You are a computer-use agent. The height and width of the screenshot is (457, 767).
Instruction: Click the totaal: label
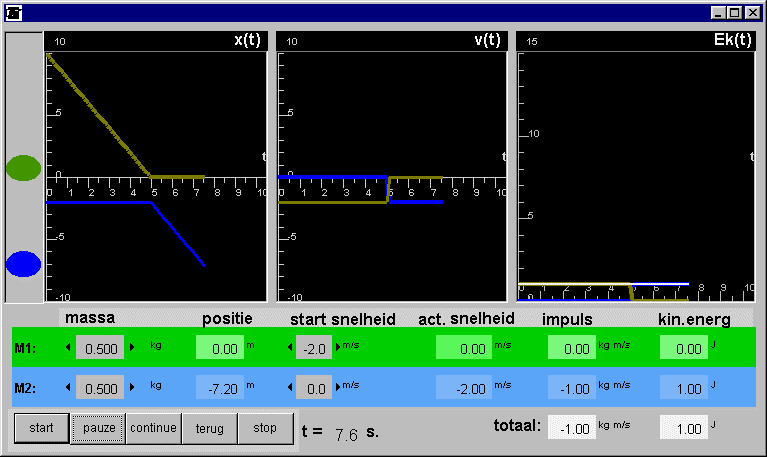[517, 425]
